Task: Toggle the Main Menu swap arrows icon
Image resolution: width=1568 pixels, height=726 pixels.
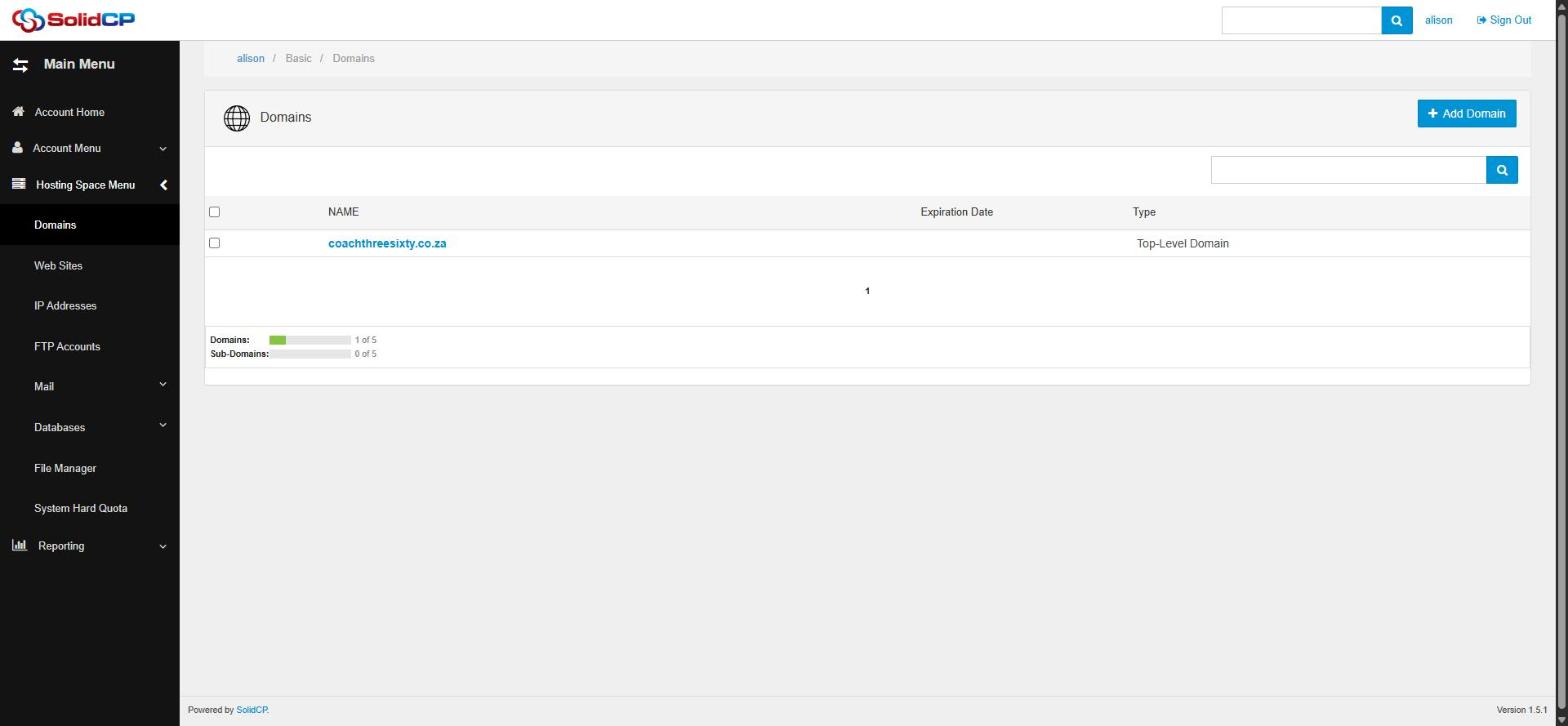Action: [20, 64]
